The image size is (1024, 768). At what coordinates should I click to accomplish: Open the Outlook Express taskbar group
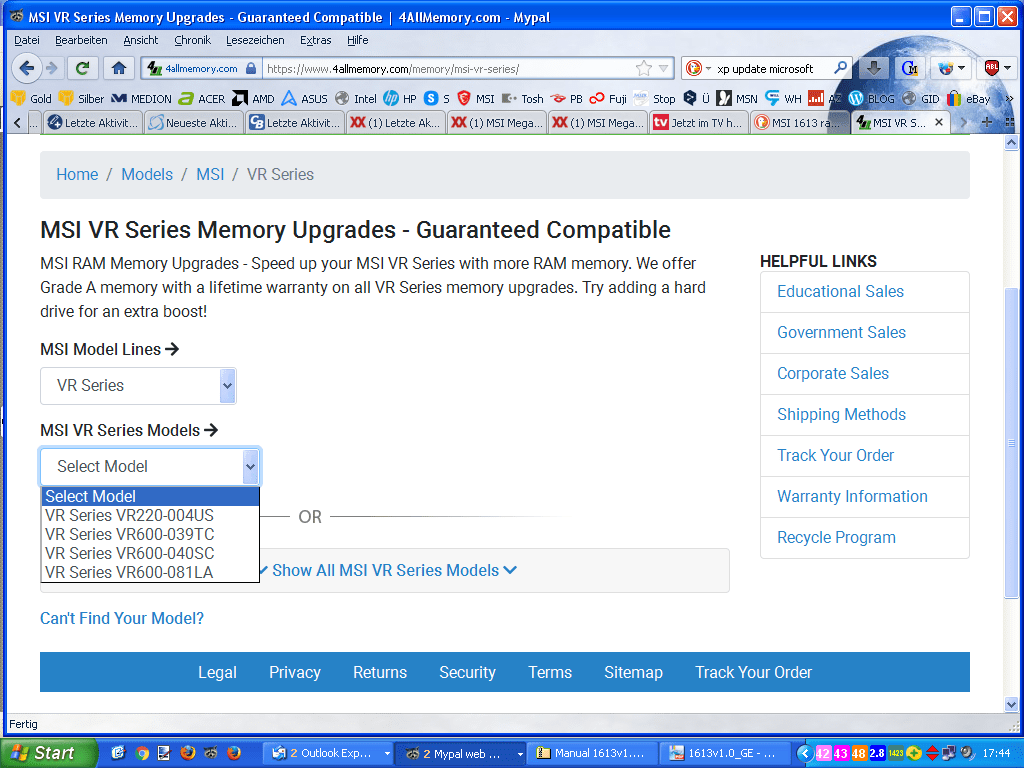[330, 753]
